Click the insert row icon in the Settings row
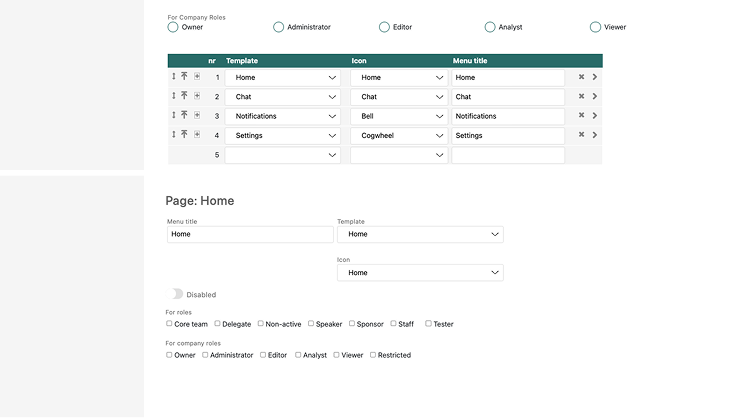Viewport: 735px width, 418px height. coord(197,134)
